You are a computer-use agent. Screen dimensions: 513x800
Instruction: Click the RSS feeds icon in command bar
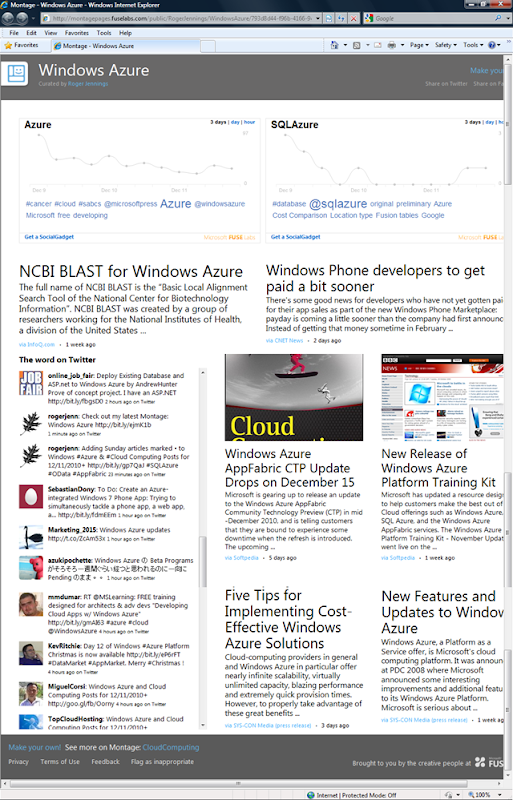(x=357, y=45)
